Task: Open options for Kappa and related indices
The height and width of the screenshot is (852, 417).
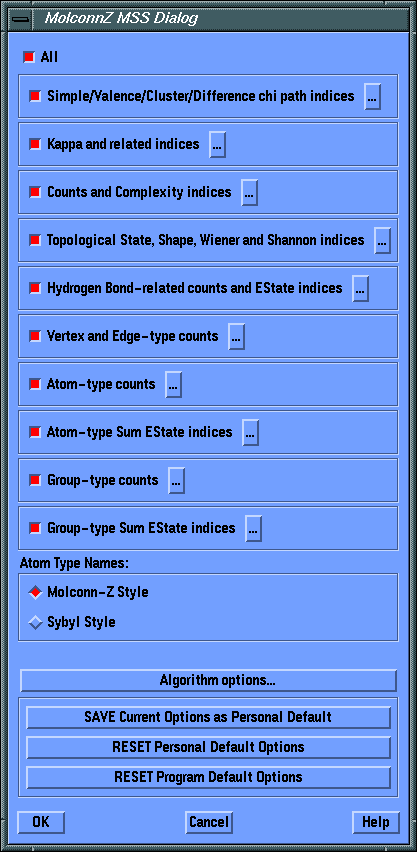Action: tap(217, 145)
